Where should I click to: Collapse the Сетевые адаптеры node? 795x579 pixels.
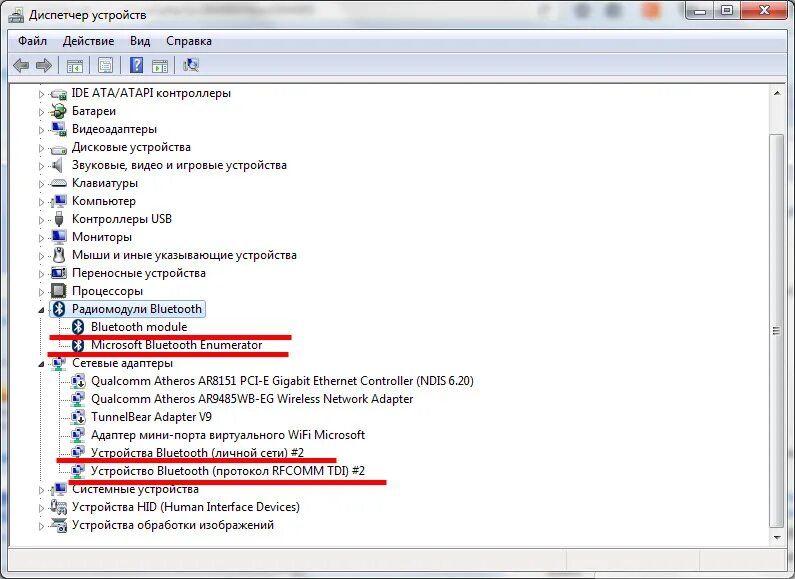(42, 364)
